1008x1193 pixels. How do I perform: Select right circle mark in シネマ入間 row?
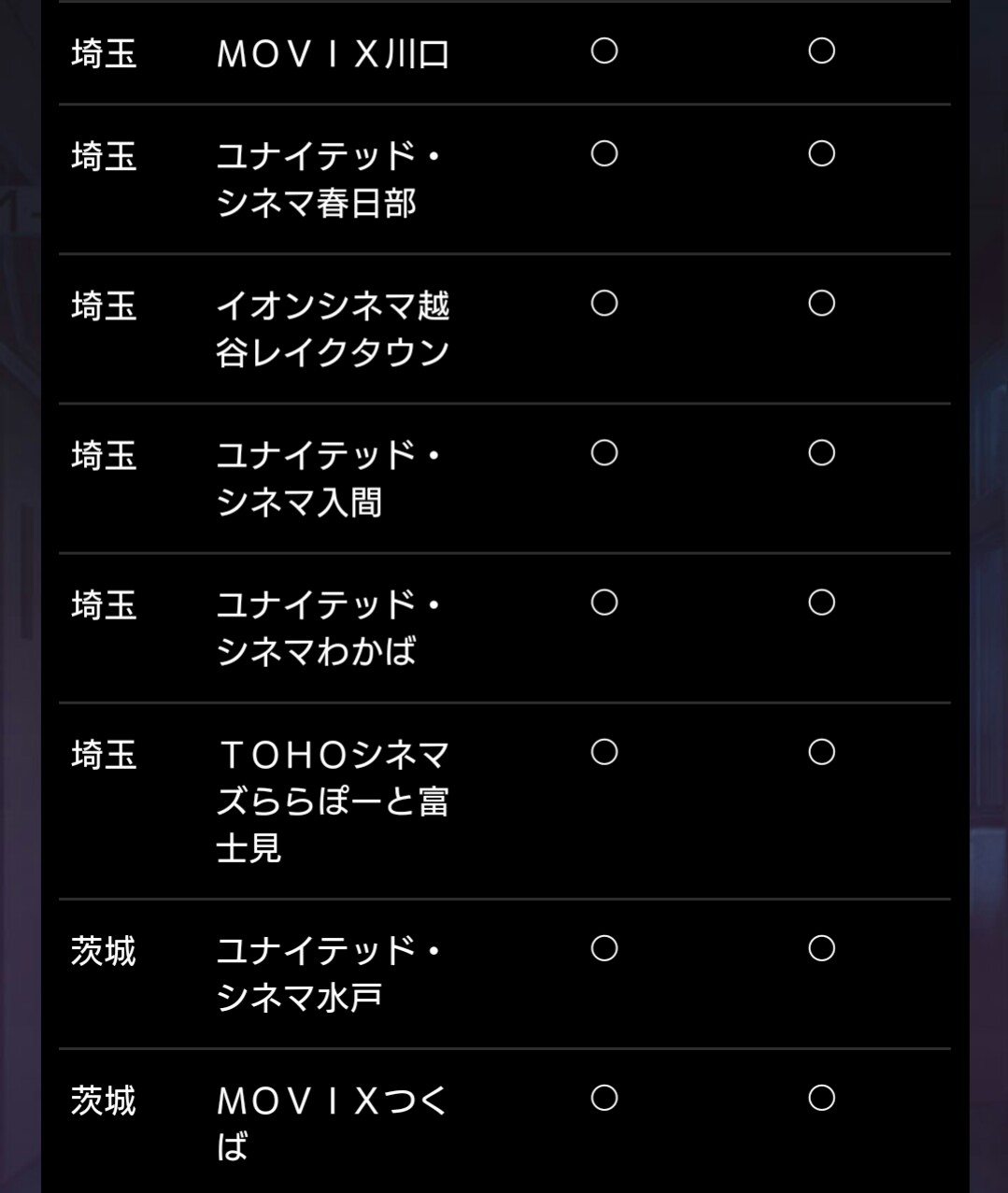(x=821, y=453)
